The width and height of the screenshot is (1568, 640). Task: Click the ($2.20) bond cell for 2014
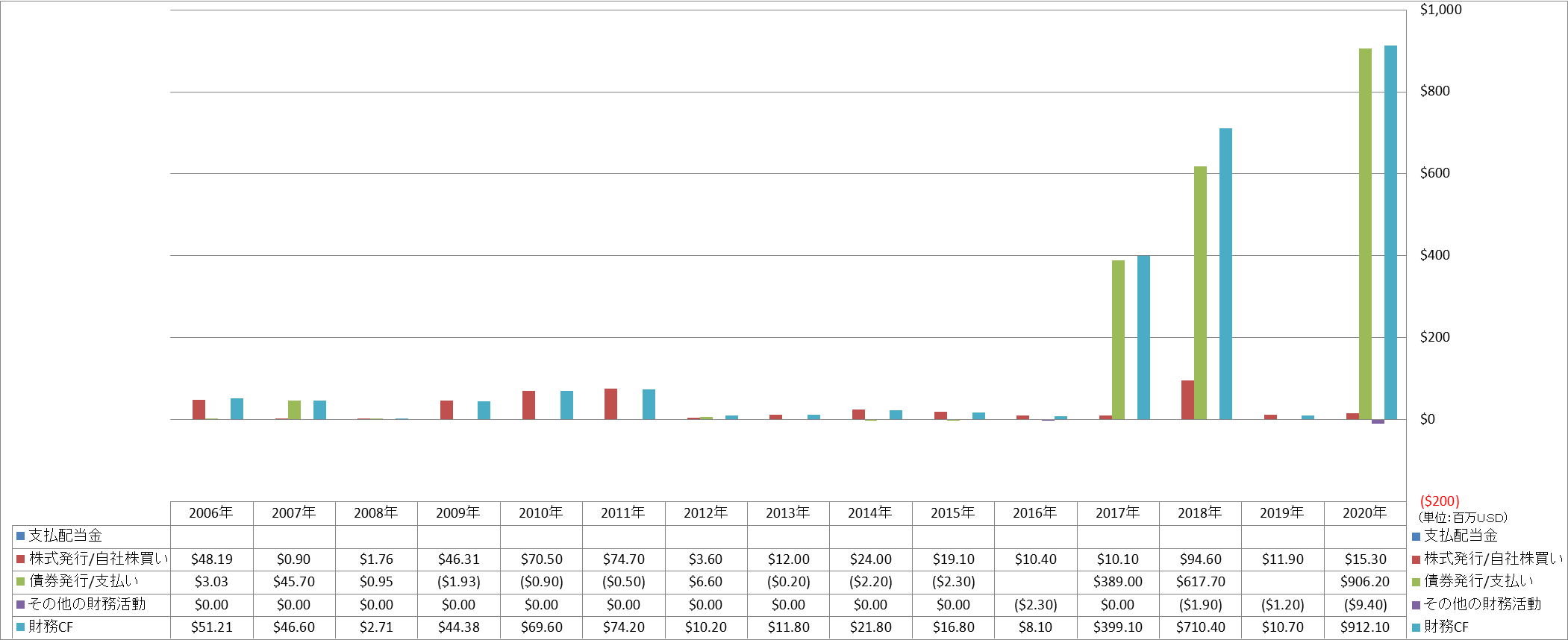[871, 582]
